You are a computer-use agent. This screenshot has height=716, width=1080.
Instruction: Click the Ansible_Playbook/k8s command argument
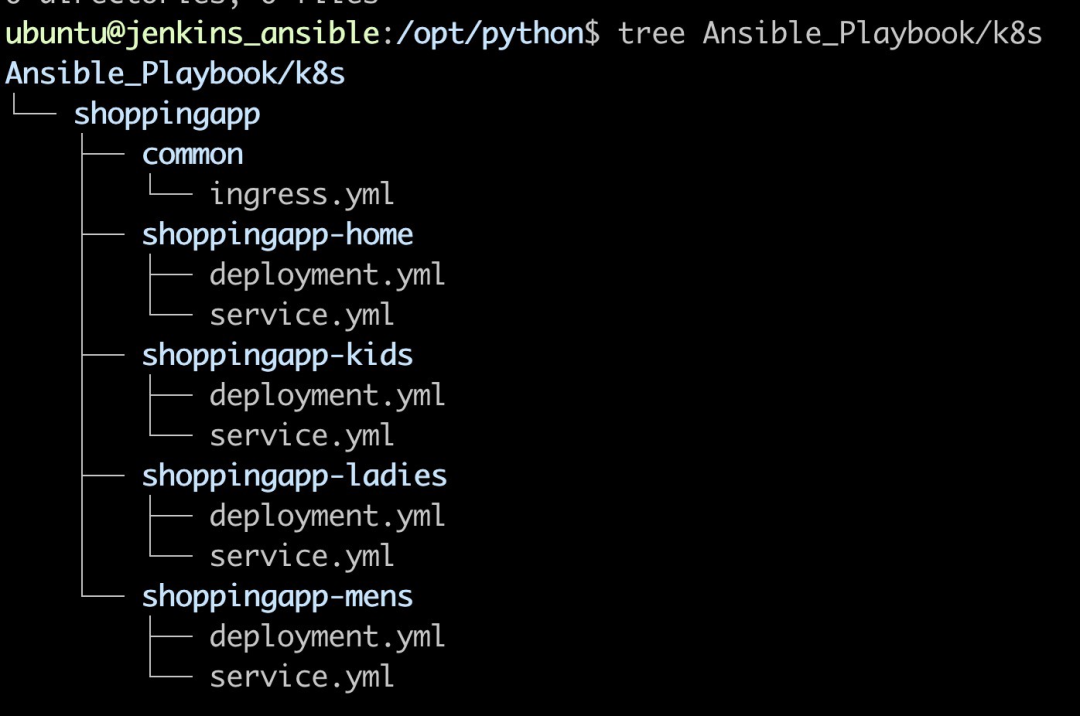(872, 34)
